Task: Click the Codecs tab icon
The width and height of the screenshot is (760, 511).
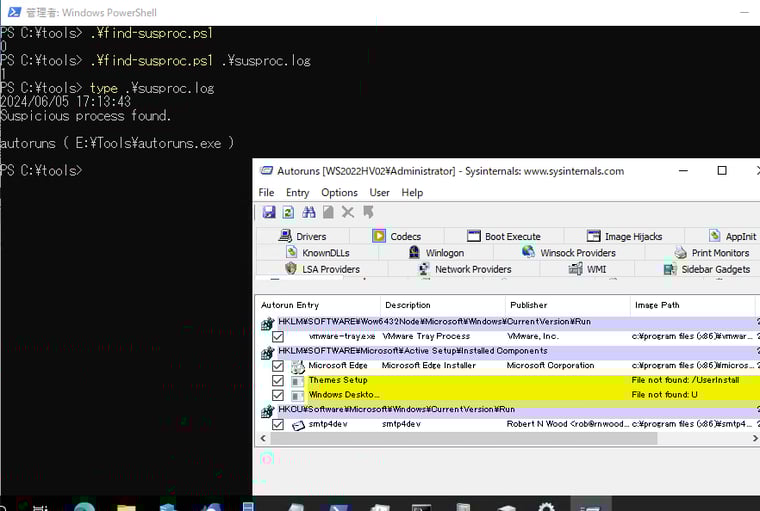Action: (379, 236)
